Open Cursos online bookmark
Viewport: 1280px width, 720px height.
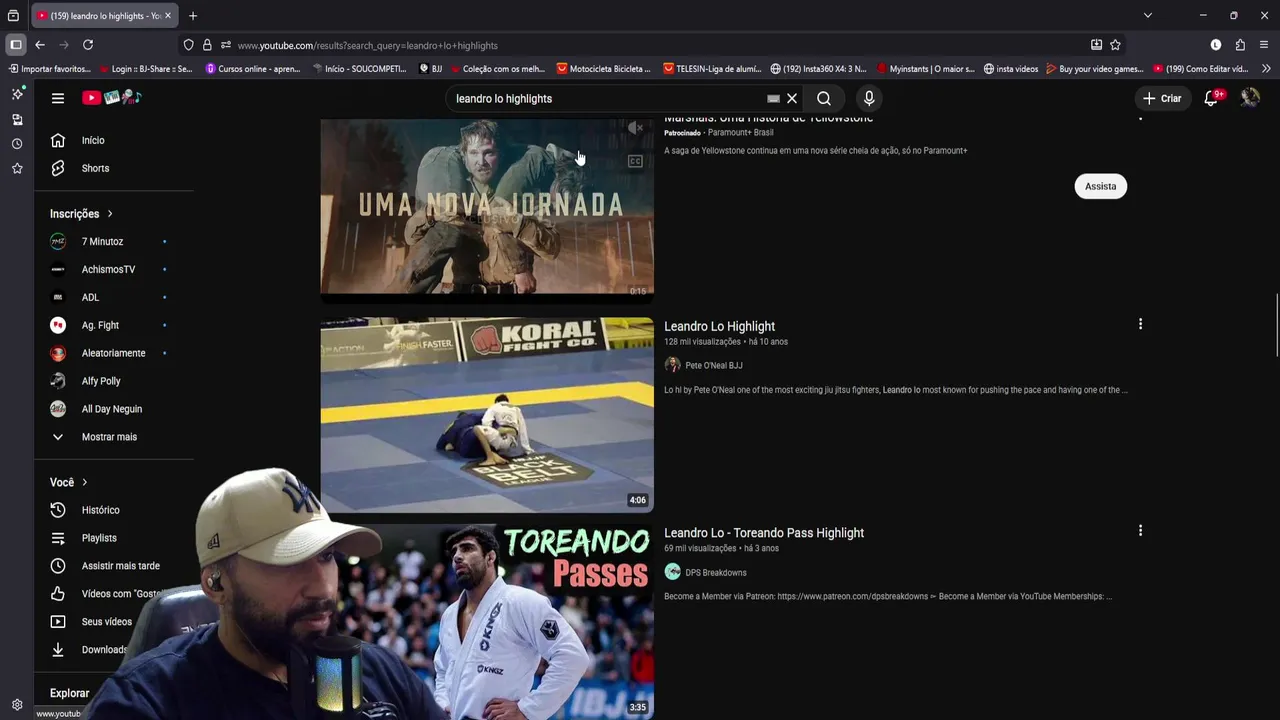(x=253, y=69)
